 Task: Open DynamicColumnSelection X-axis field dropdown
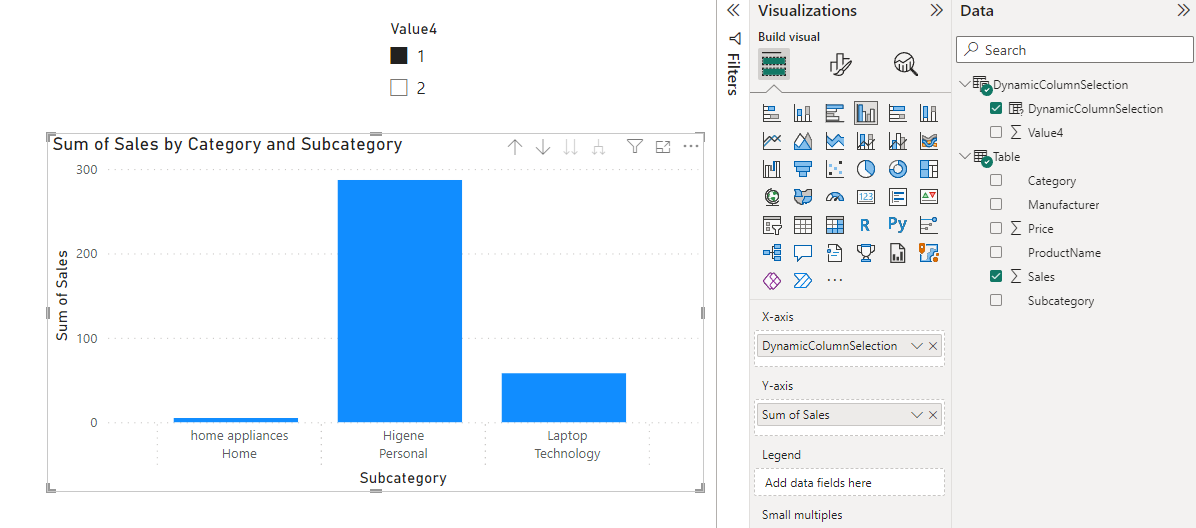(x=917, y=346)
